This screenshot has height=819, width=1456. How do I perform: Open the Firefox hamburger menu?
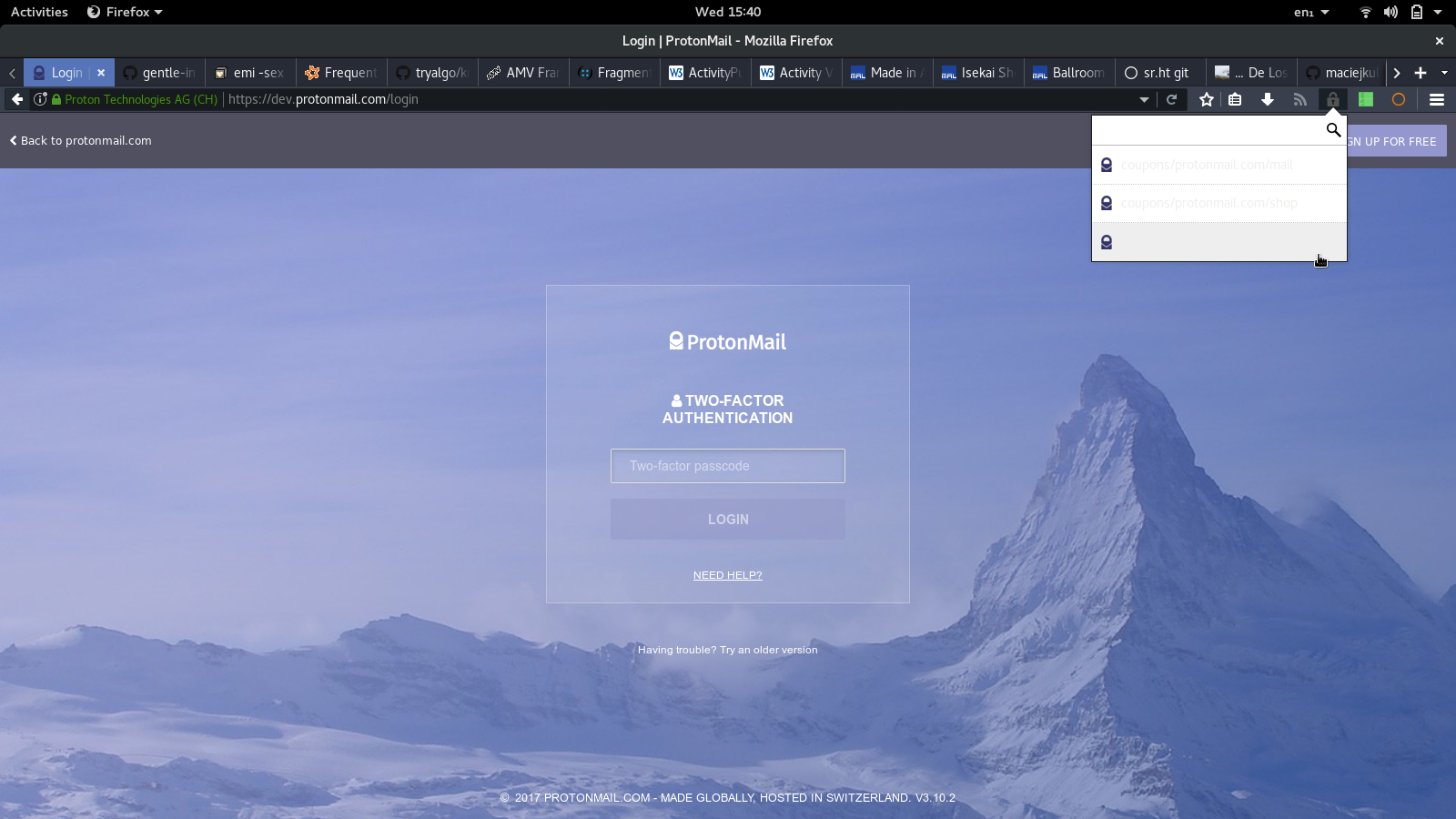(x=1437, y=99)
